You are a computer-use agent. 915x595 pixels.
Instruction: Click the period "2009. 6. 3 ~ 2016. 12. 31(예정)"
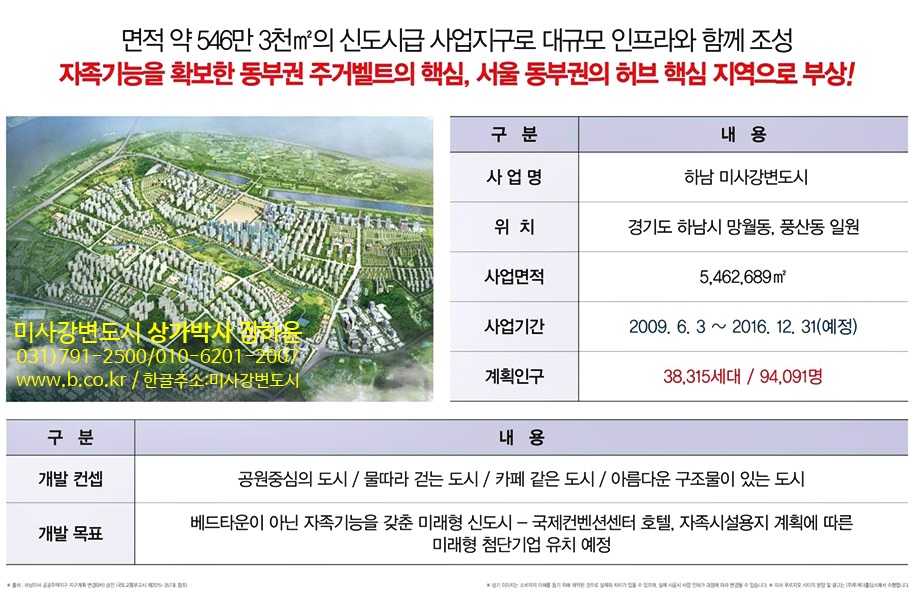[x=743, y=326]
